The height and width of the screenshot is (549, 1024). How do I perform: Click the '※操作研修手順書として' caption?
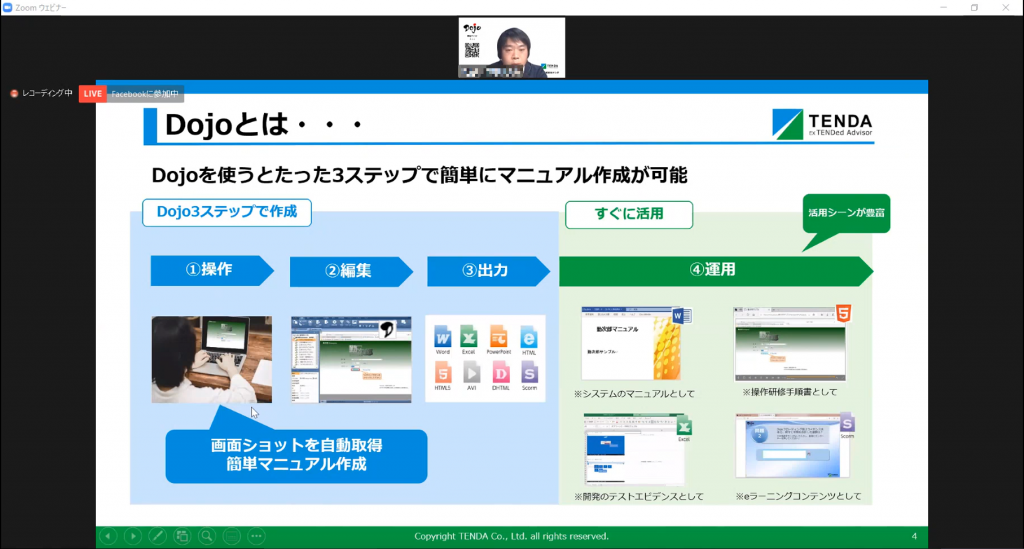tap(790, 392)
